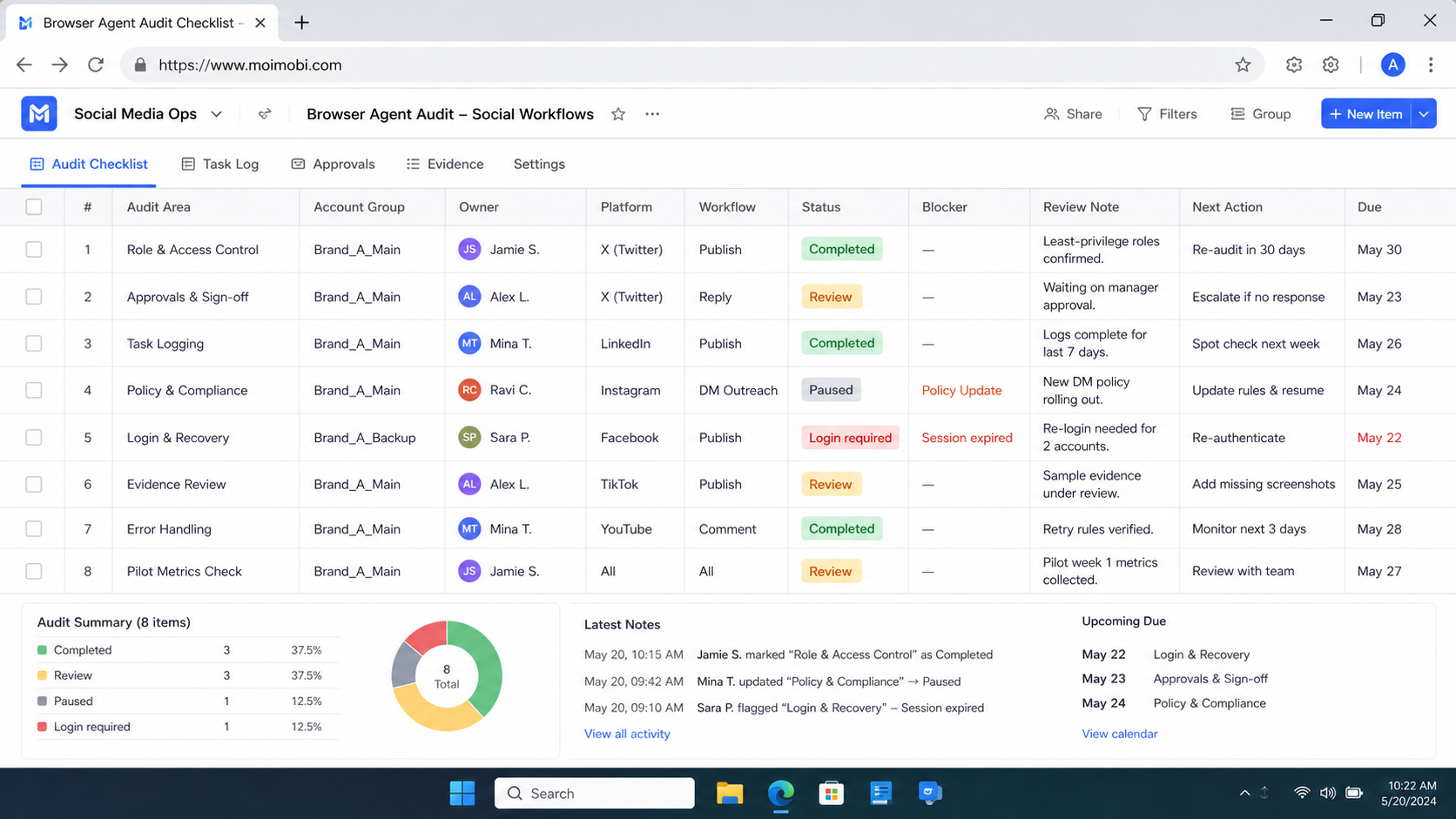Open the browser extensions icon
The height and width of the screenshot is (819, 1456).
[1294, 64]
